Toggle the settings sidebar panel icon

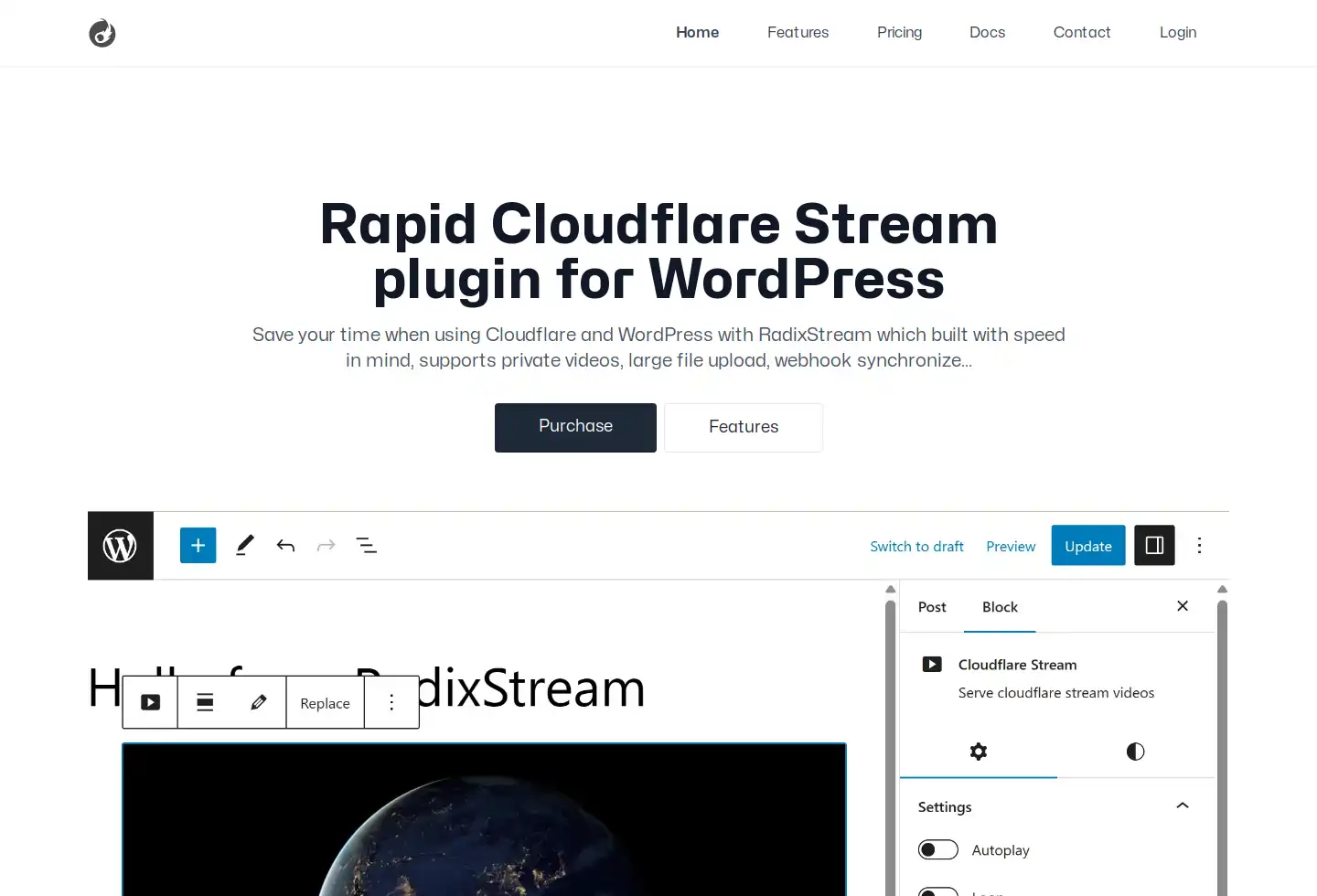tap(1154, 546)
